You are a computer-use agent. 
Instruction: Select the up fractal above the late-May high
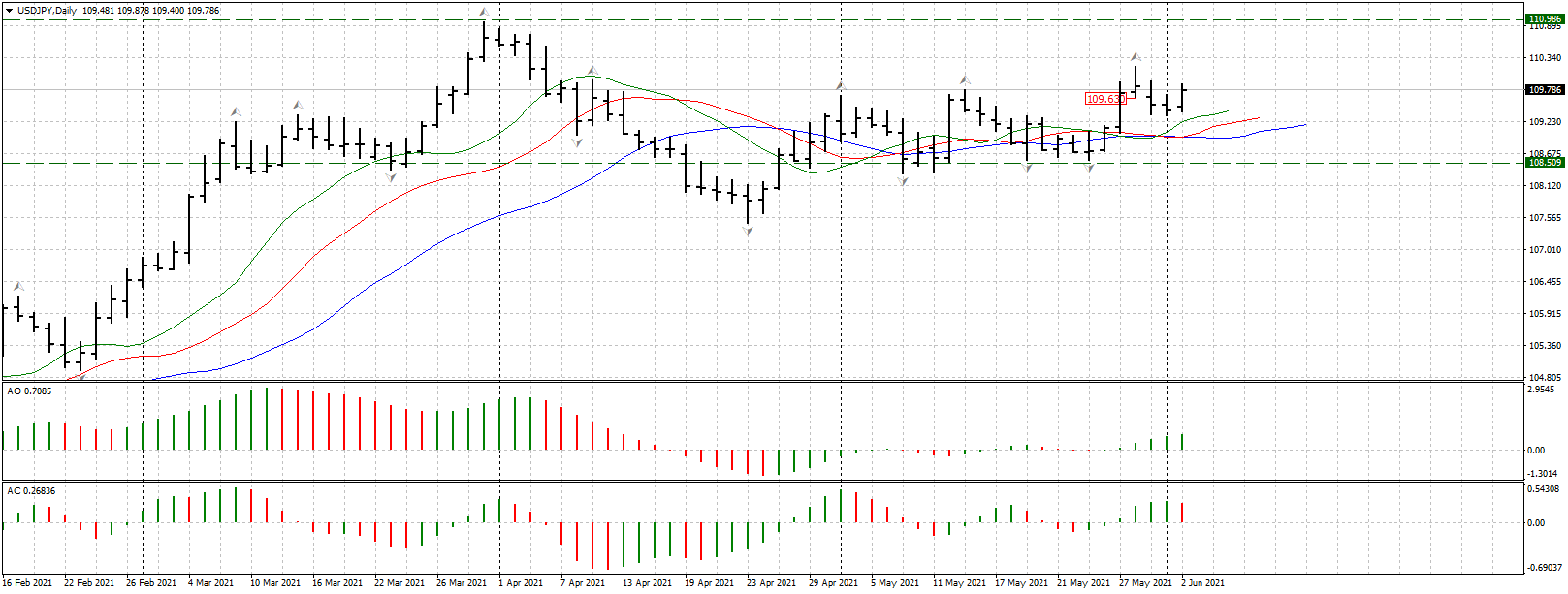coord(1135,56)
